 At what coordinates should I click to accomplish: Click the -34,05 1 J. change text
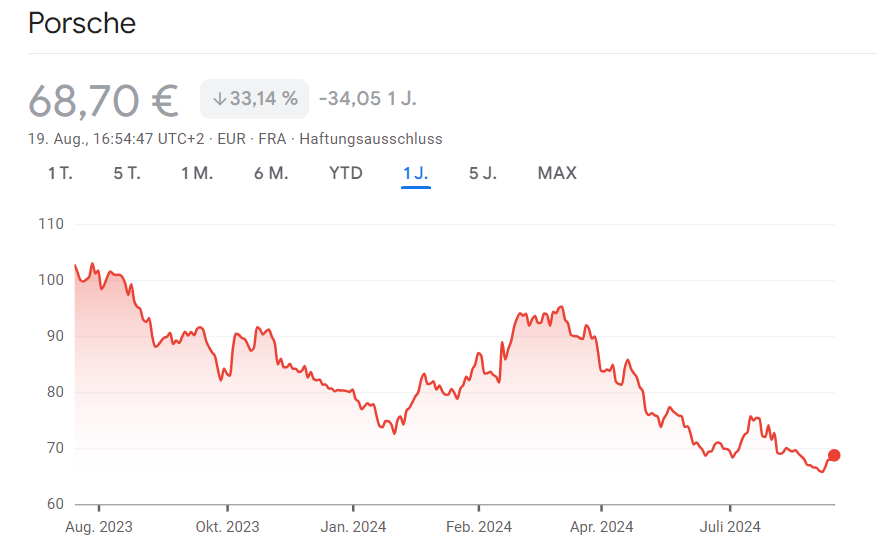pyautogui.click(x=367, y=99)
